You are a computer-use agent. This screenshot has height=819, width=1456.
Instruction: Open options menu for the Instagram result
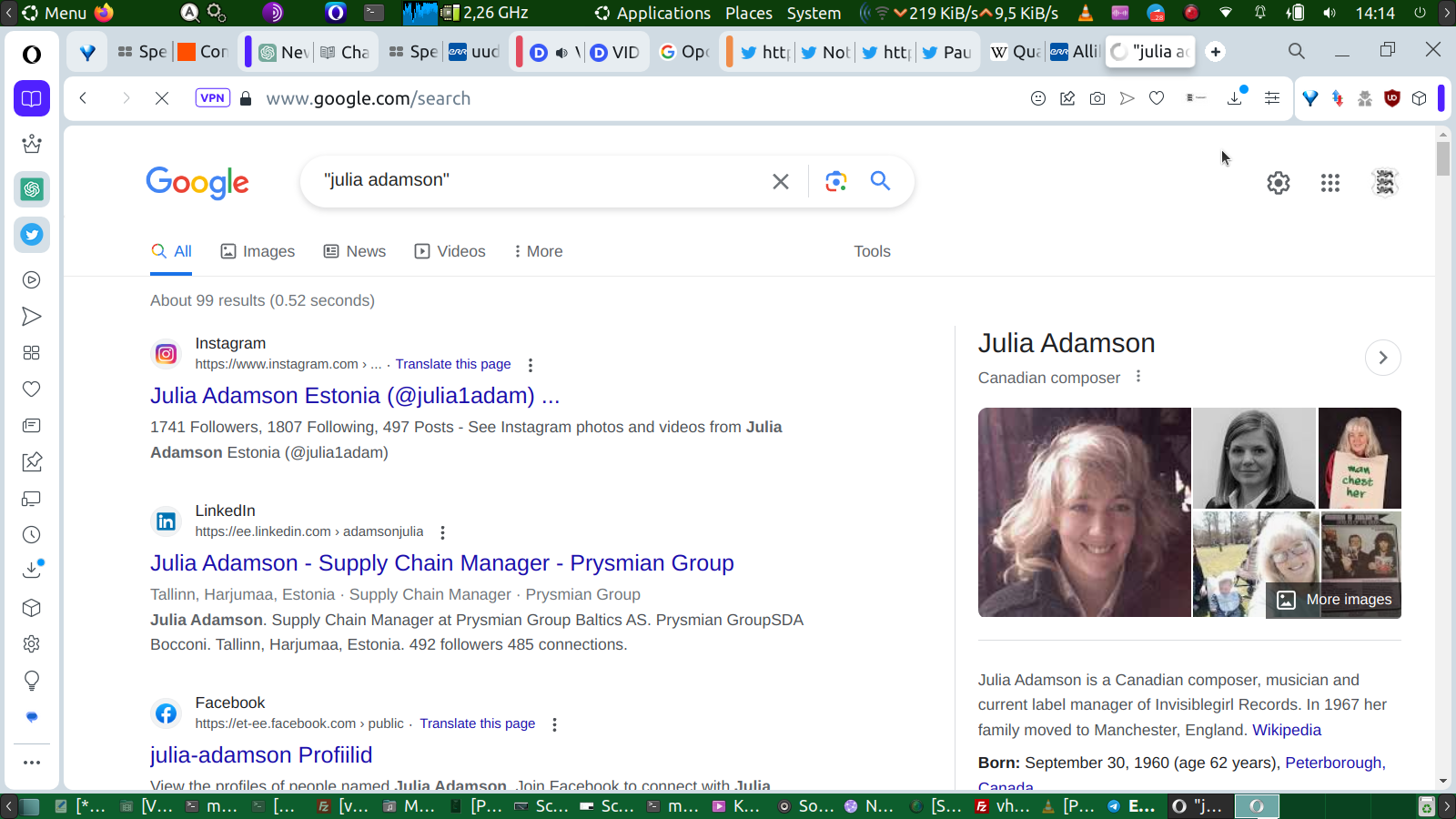(531, 365)
